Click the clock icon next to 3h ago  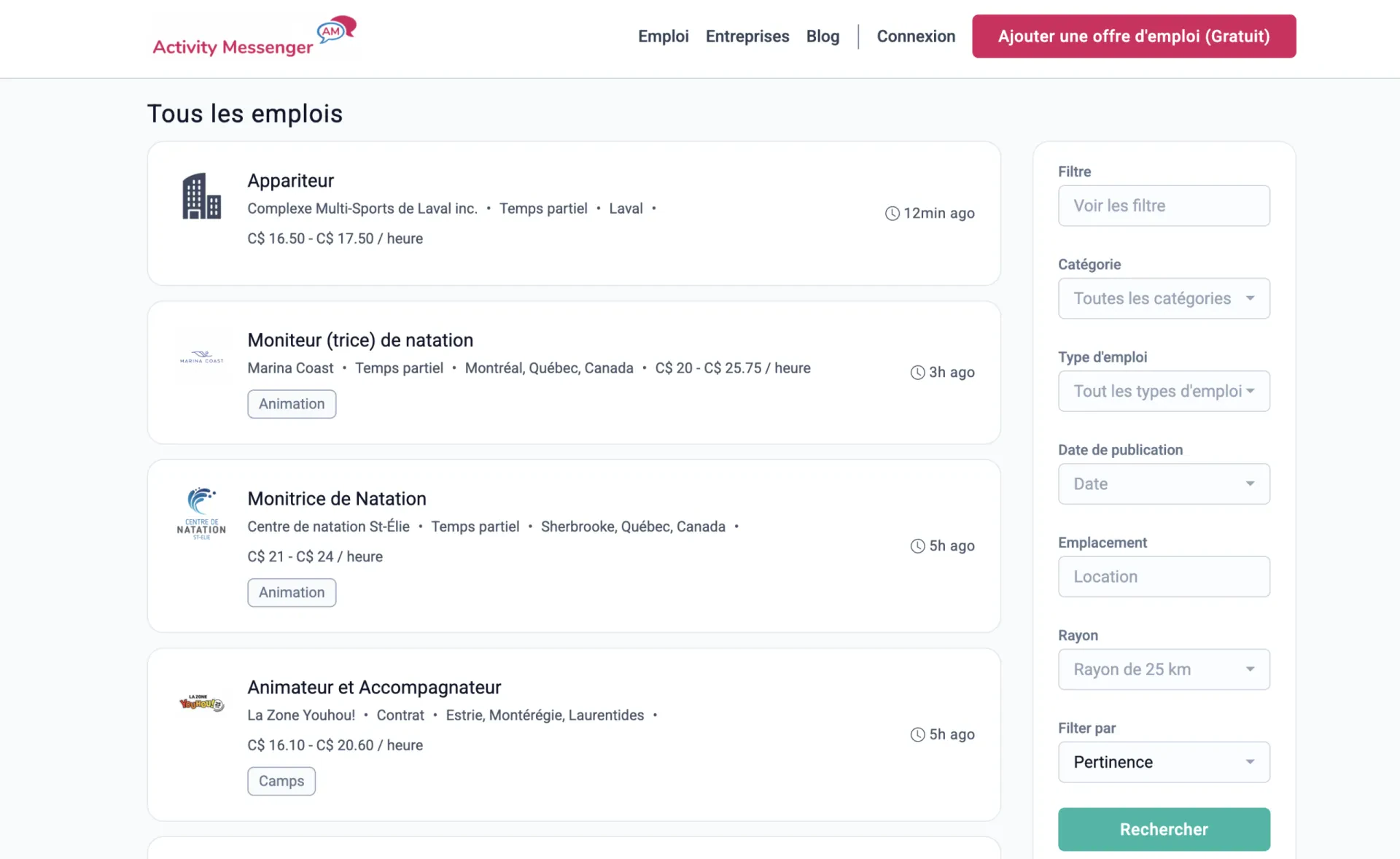click(917, 372)
